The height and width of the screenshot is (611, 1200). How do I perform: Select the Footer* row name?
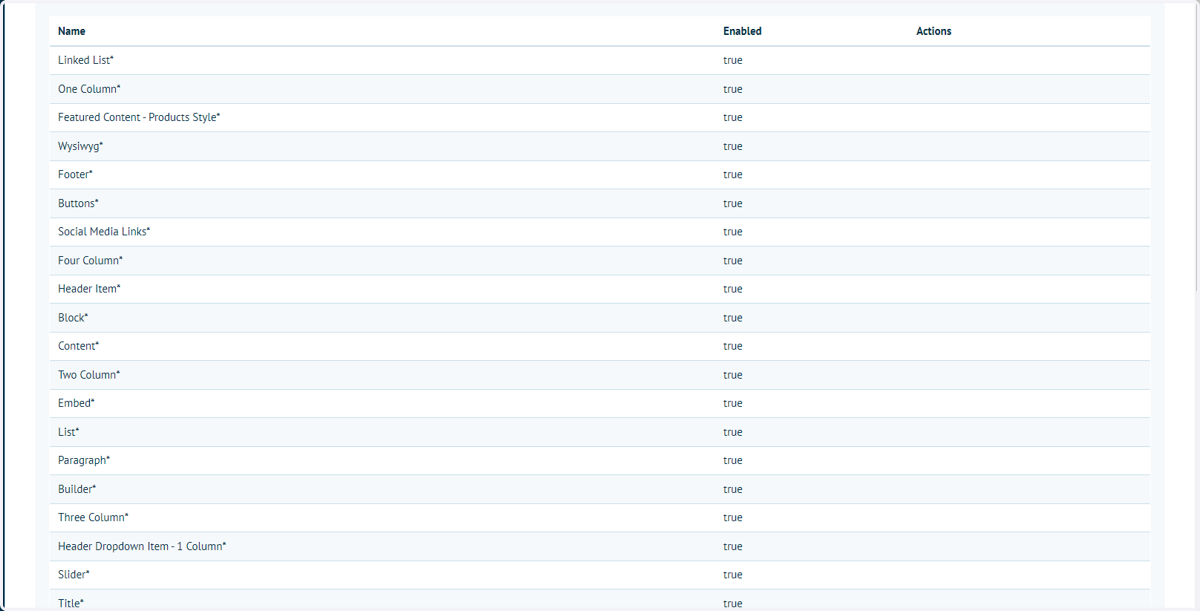[75, 174]
